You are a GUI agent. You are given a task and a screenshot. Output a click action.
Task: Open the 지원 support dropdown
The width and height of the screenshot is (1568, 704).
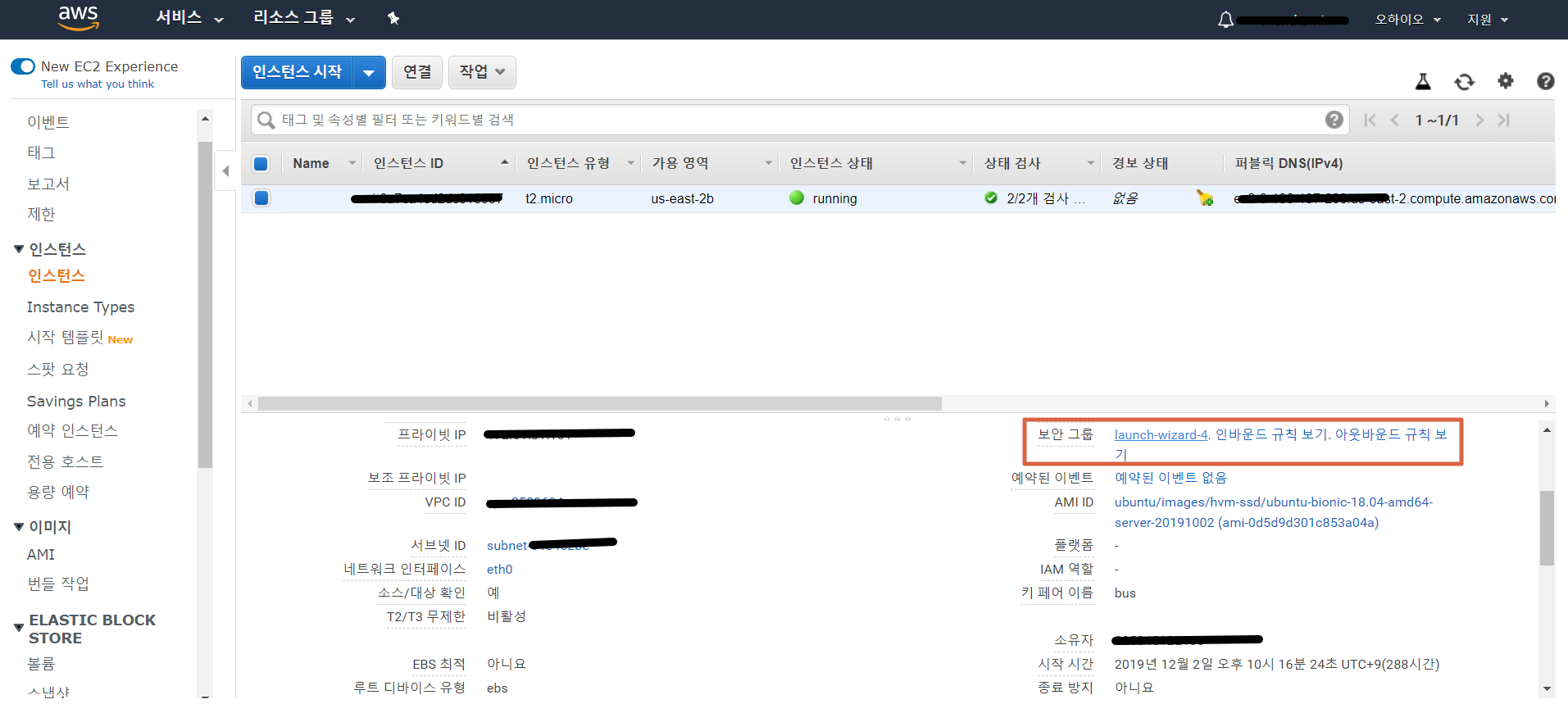point(1488,19)
